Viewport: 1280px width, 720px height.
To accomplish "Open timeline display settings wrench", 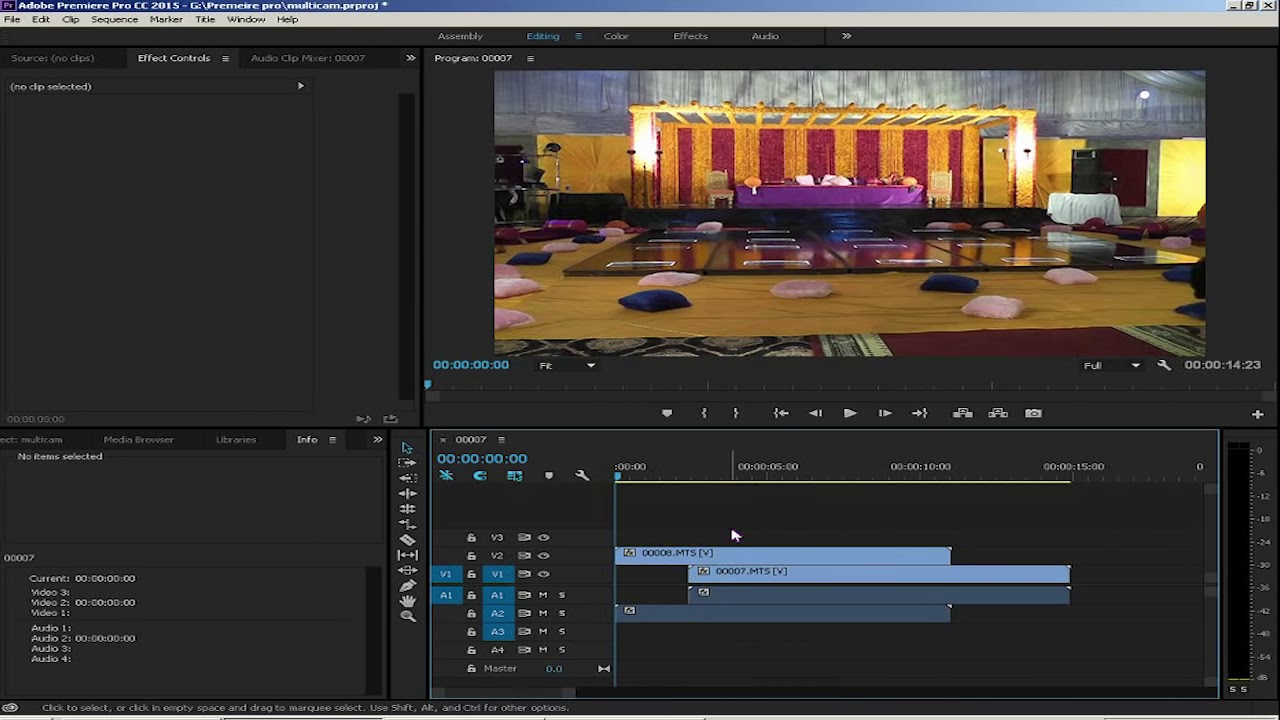I will coord(582,476).
